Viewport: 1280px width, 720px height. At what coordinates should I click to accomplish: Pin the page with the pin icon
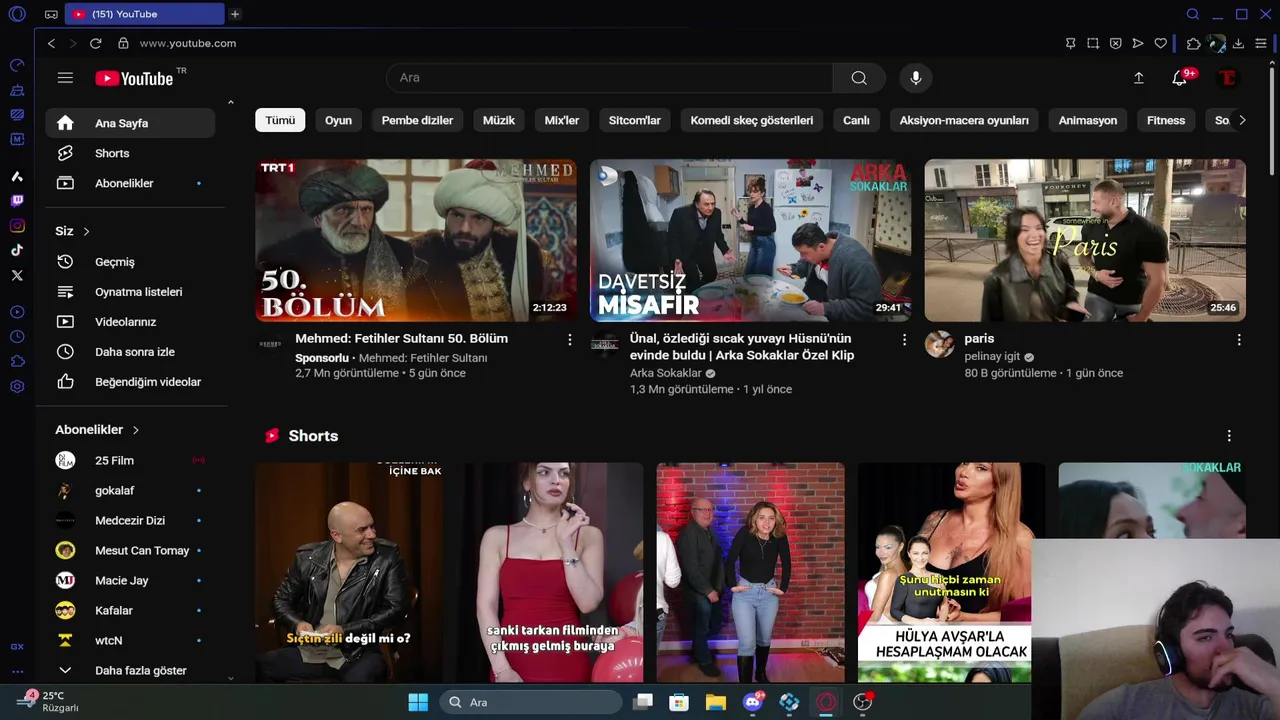point(1070,43)
